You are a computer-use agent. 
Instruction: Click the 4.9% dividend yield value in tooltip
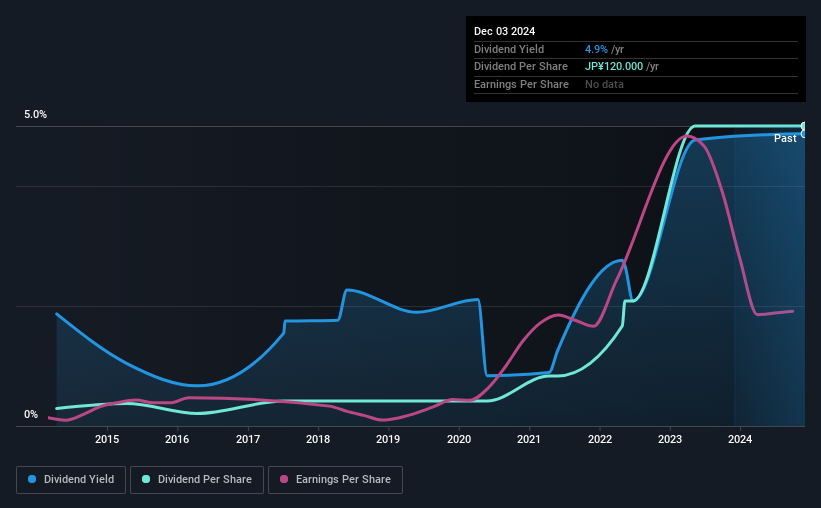click(596, 49)
